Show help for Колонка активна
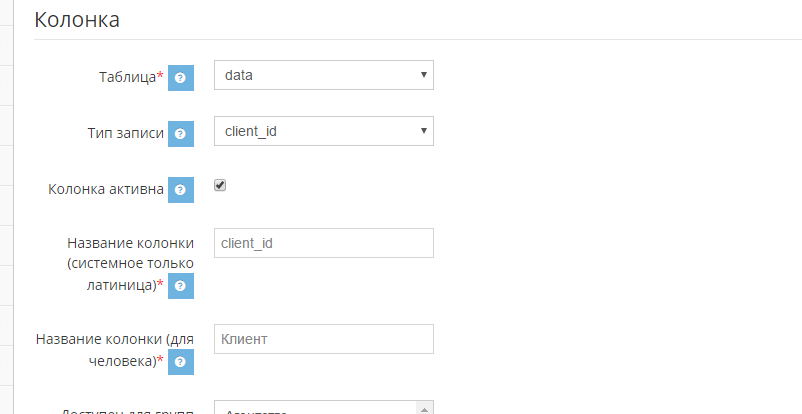This screenshot has width=802, height=414. tap(181, 189)
